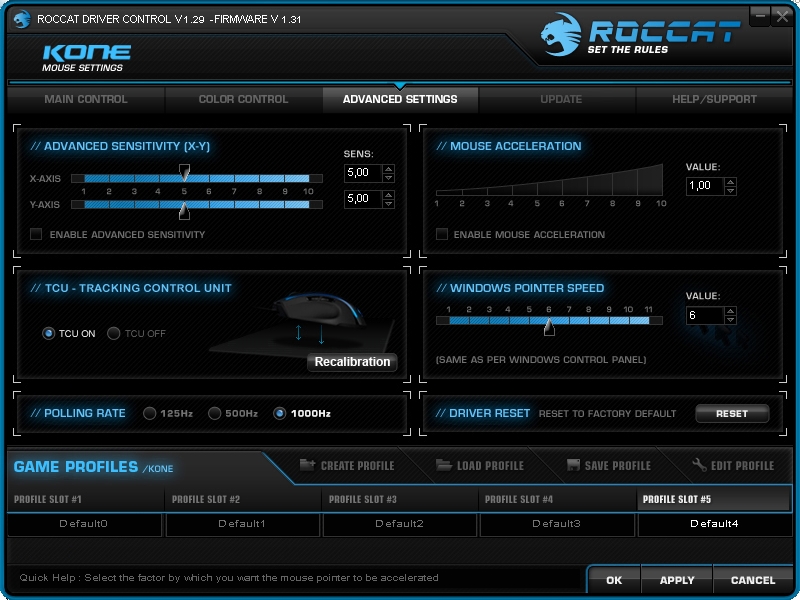The image size is (800, 600).
Task: Select TCU OFF radio button
Action: pyautogui.click(x=113, y=334)
